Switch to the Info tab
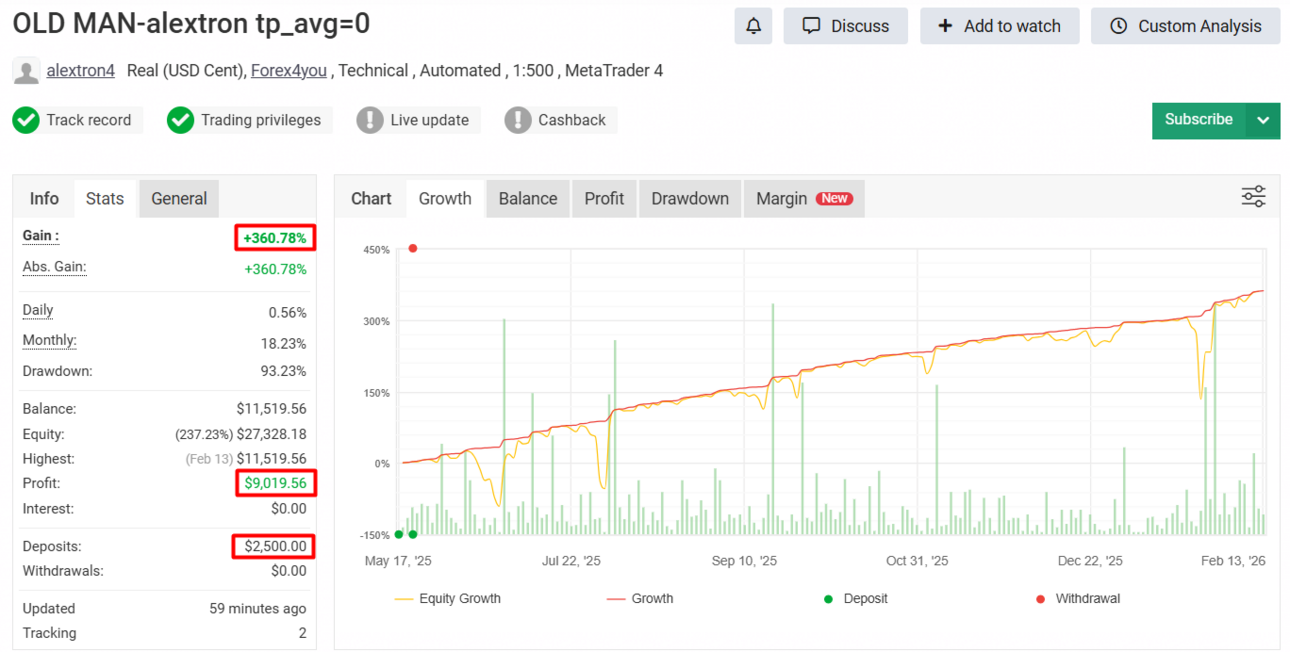1290x652 pixels. [x=44, y=198]
